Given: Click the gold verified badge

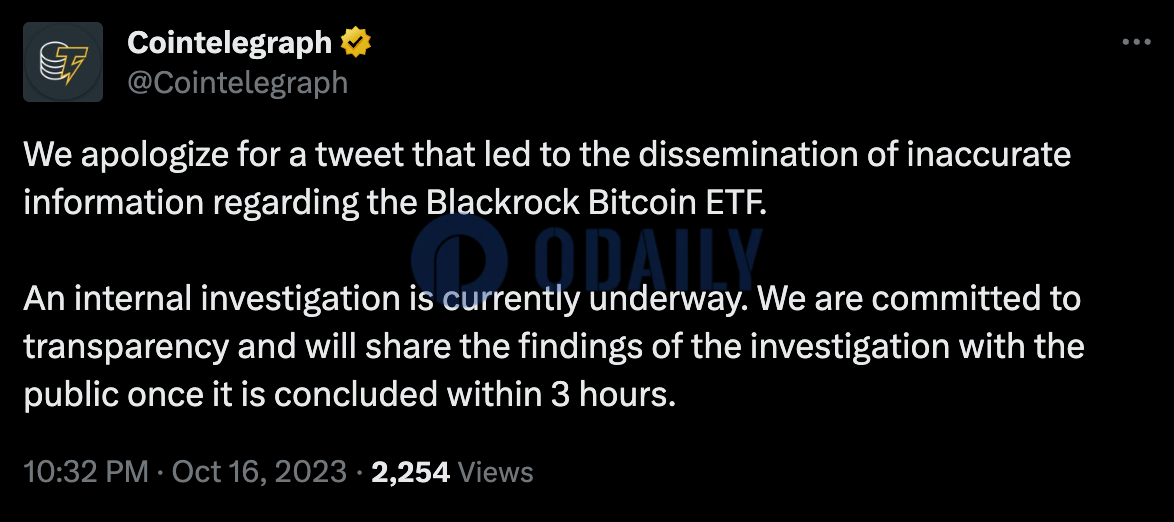Looking at the screenshot, I should click(356, 44).
